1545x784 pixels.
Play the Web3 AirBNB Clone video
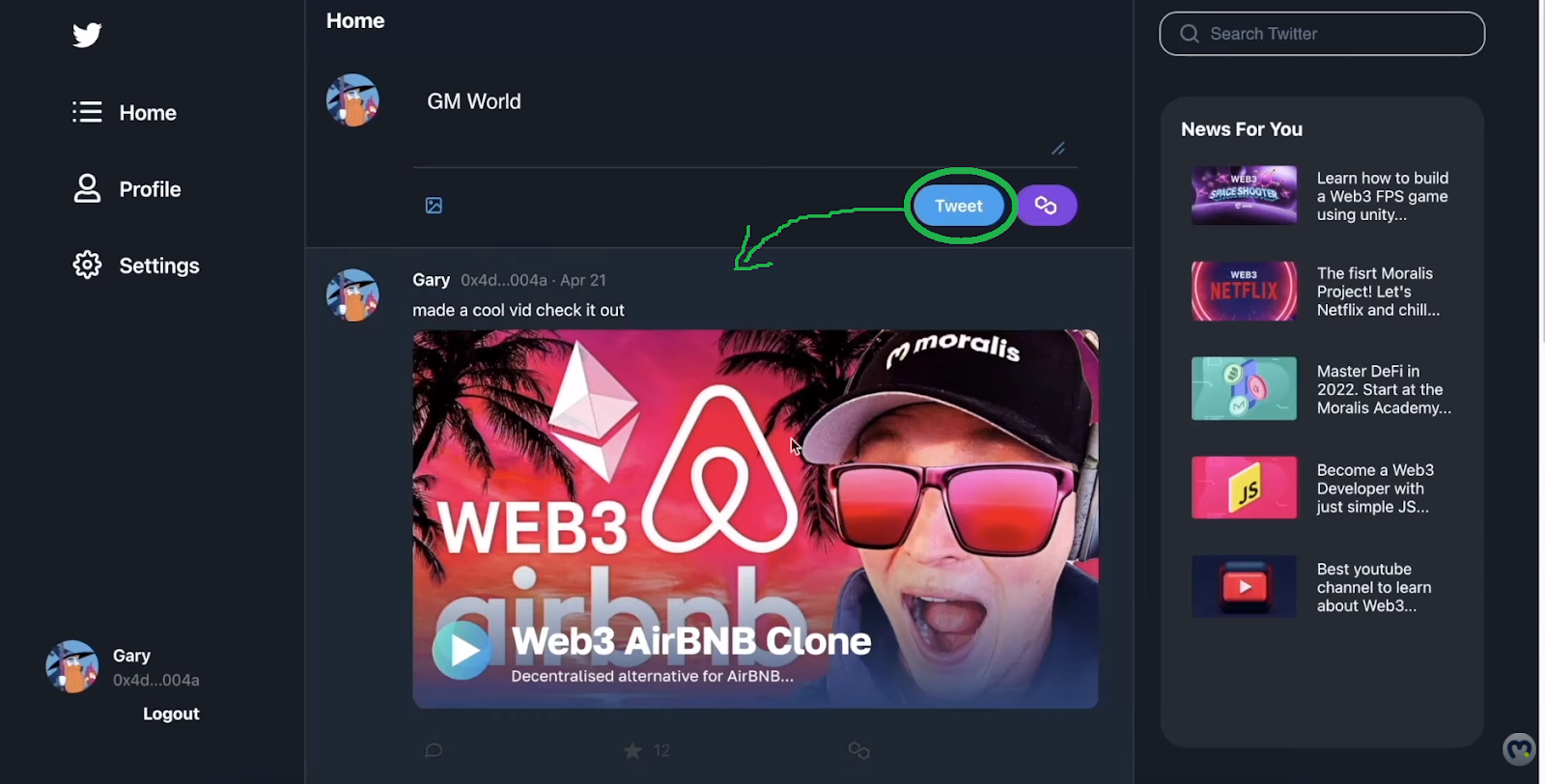coord(462,651)
